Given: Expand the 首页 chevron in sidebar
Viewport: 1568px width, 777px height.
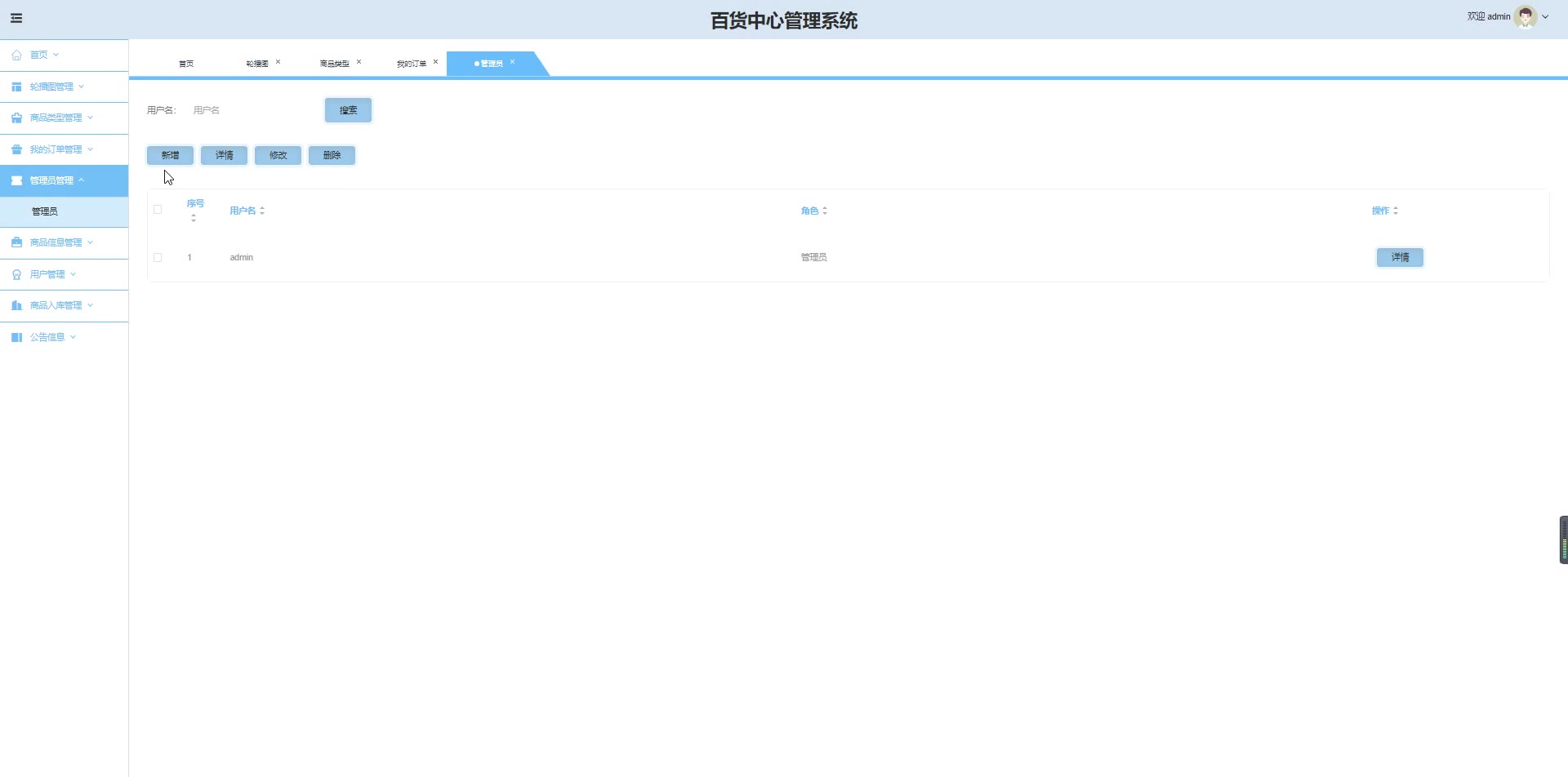Looking at the screenshot, I should tap(56, 55).
